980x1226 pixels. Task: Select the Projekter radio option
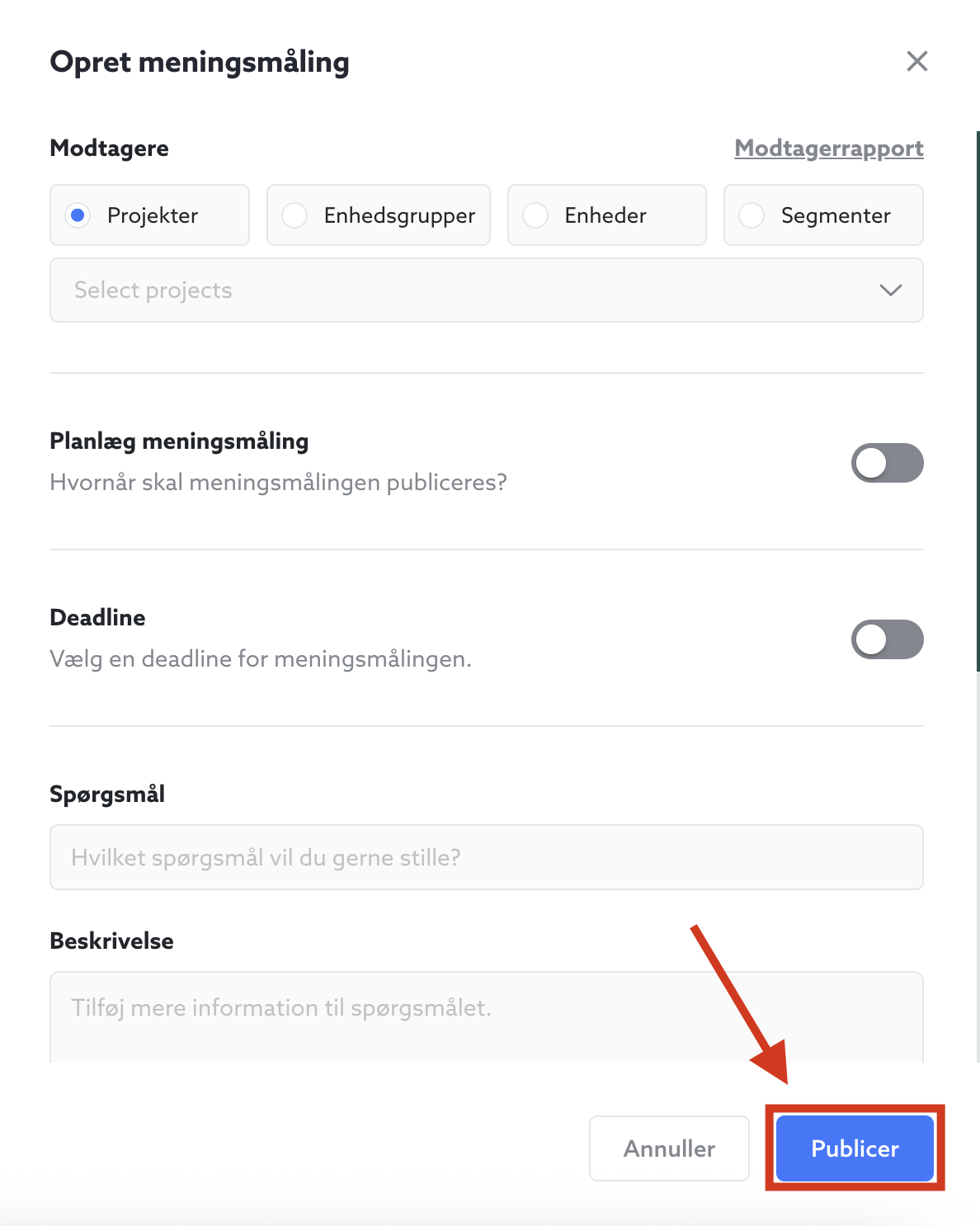[x=78, y=215]
